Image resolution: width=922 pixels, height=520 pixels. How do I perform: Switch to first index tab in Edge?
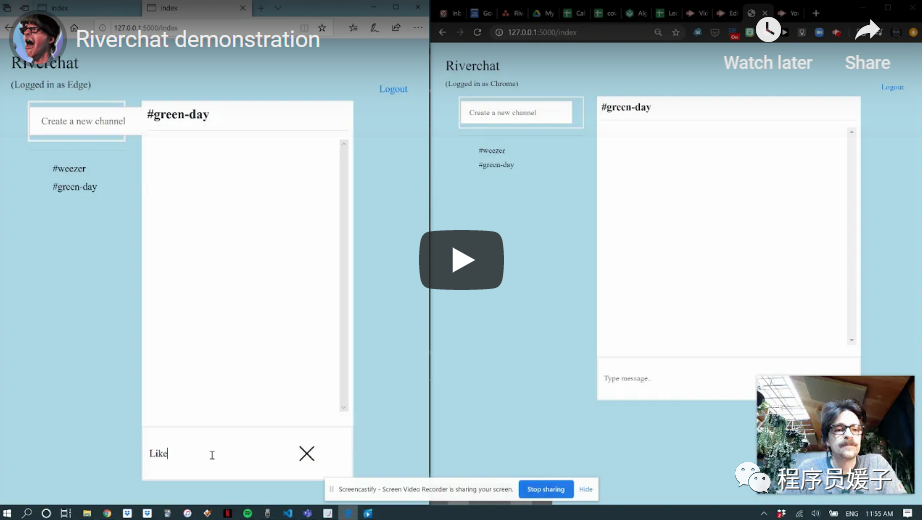coord(88,8)
